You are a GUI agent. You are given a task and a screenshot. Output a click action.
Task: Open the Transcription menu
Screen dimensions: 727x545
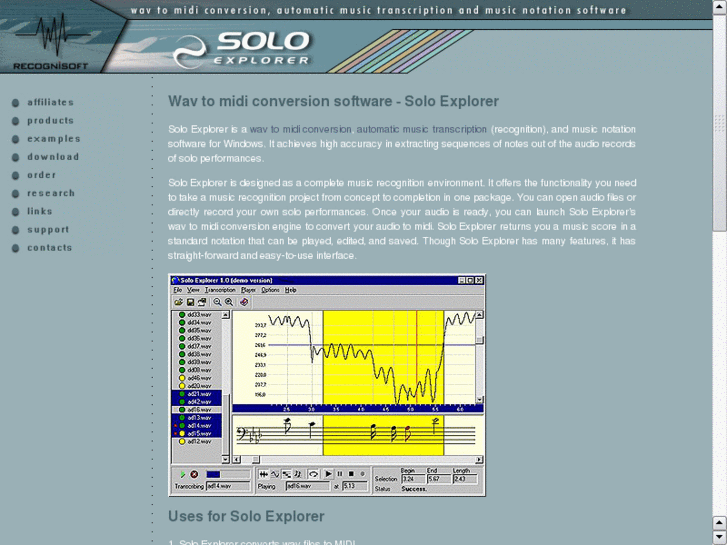click(x=220, y=290)
